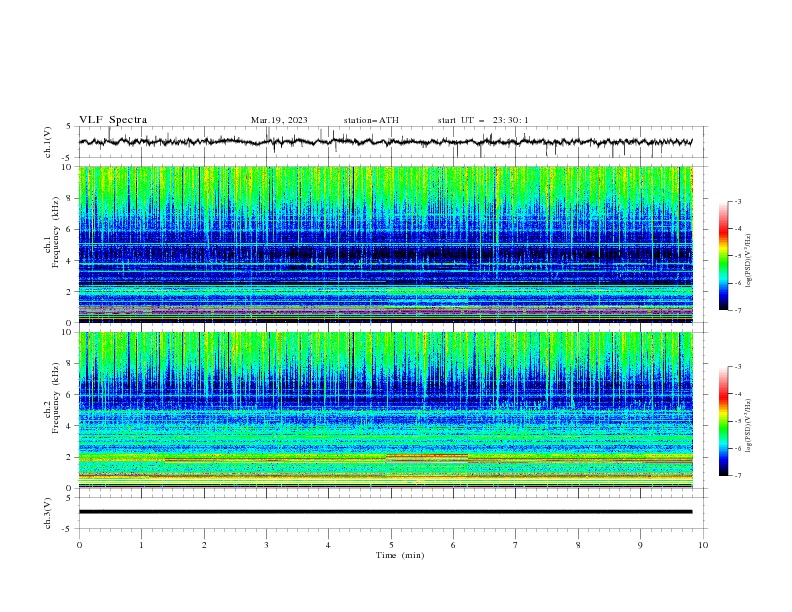Image resolution: width=792 pixels, height=612 pixels.
Task: Click the ch.2 PSD color scale bar
Action: pos(724,421)
